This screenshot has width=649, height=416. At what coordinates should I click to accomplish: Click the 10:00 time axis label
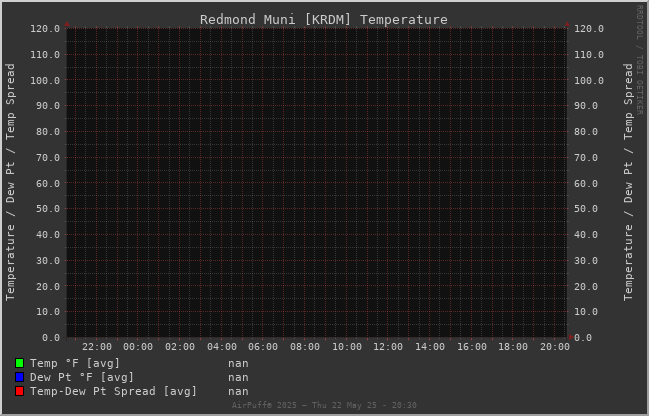347,347
